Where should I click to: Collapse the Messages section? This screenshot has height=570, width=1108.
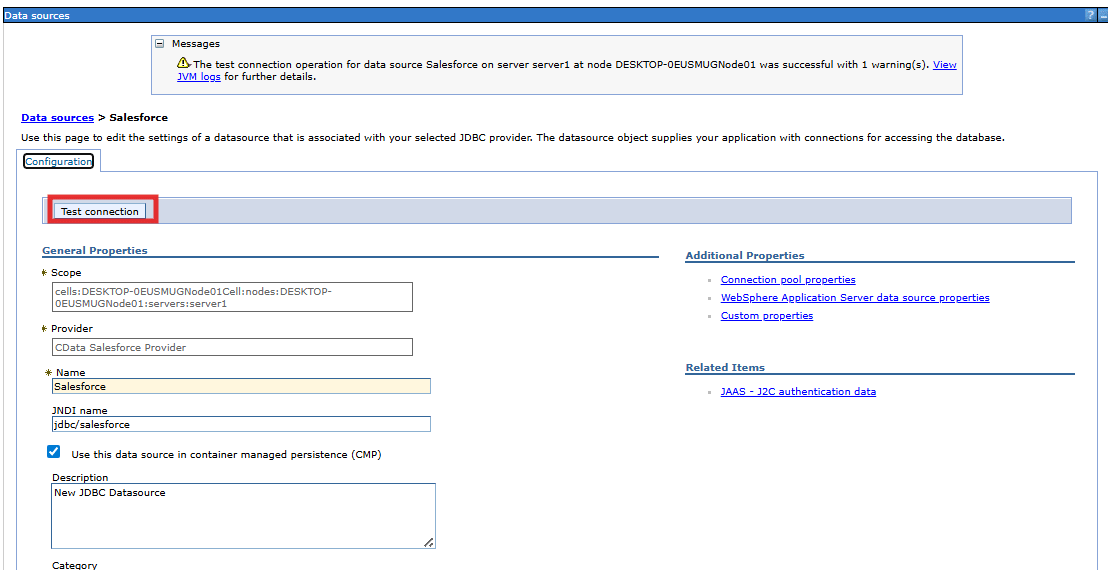click(x=159, y=44)
